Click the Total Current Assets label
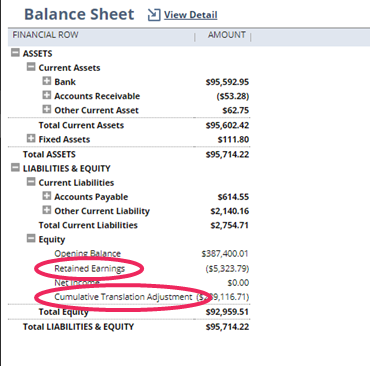 [81, 125]
